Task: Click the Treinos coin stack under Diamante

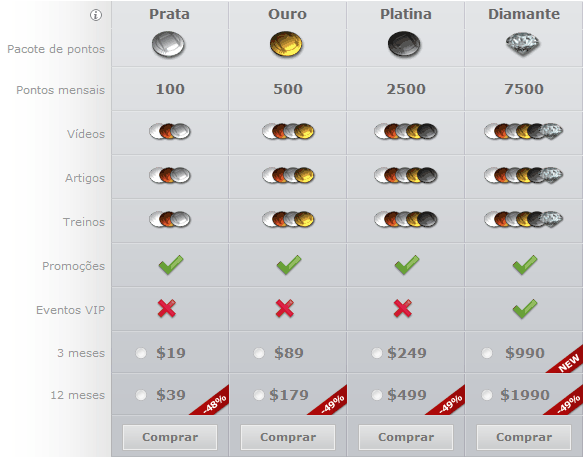Action: point(523,219)
